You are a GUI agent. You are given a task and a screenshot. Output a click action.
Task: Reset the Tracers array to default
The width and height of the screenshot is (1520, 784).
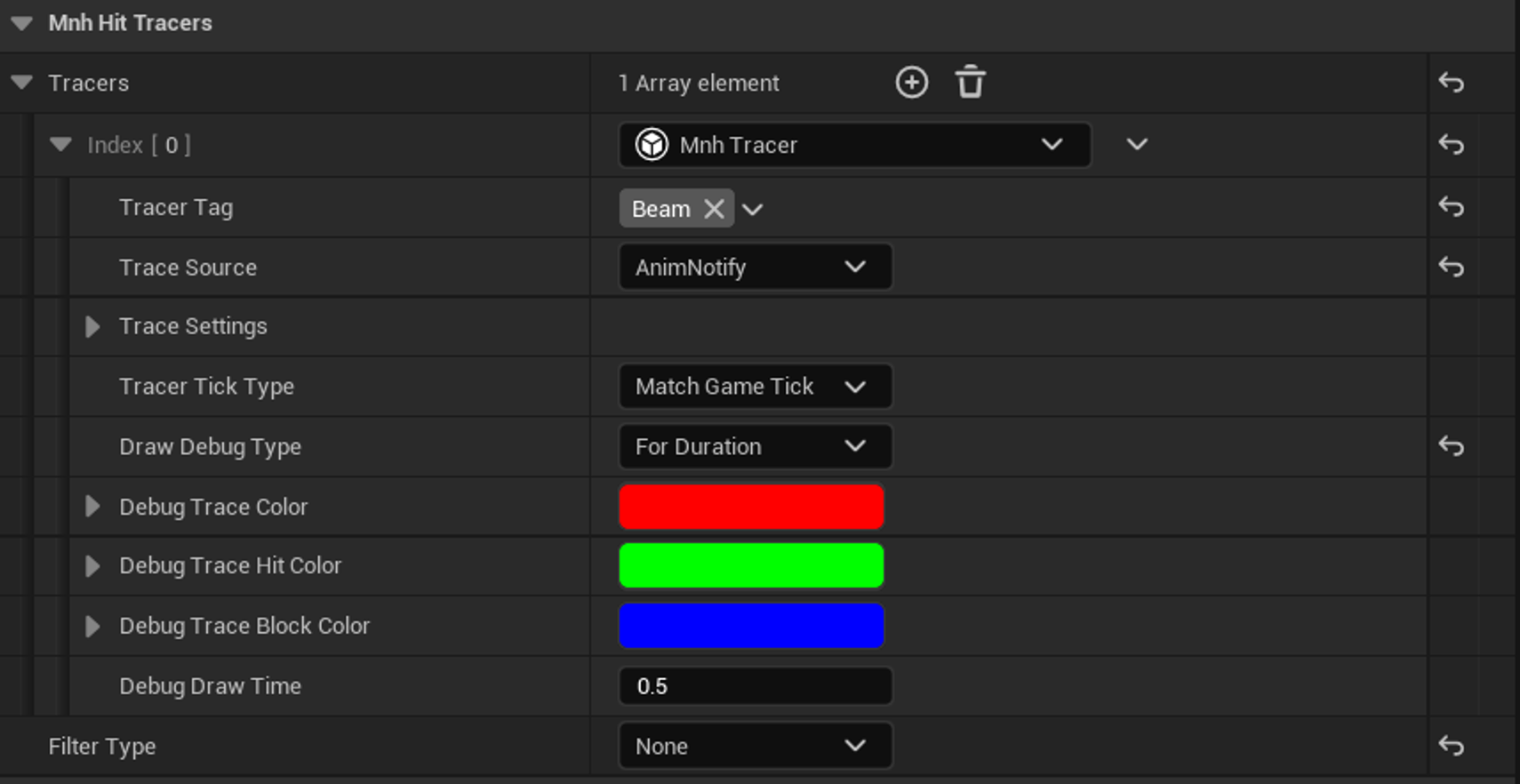[x=1451, y=83]
